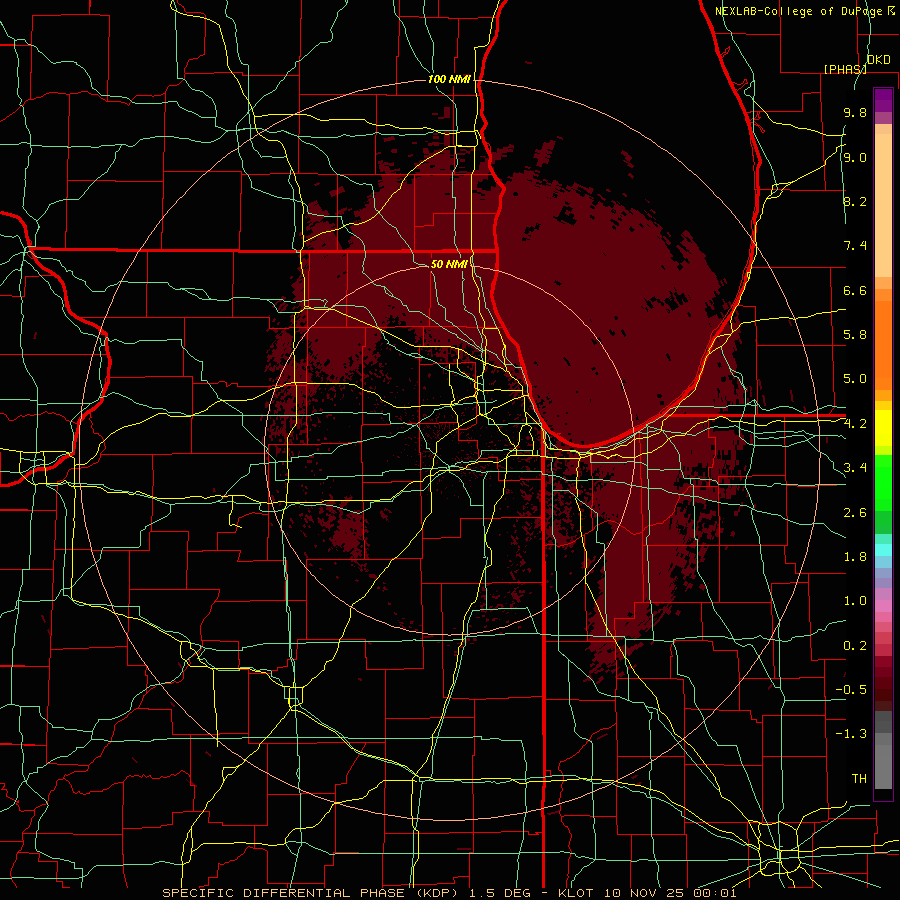Click the 3.4 scale value
The image size is (900, 900).
(x=855, y=468)
